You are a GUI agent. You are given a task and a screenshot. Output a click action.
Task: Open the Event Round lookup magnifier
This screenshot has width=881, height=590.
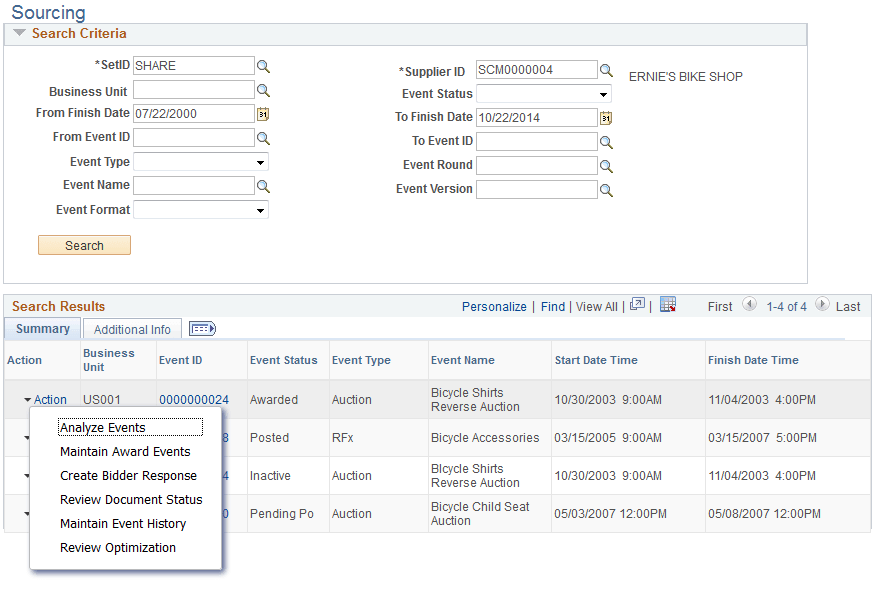[x=606, y=165]
